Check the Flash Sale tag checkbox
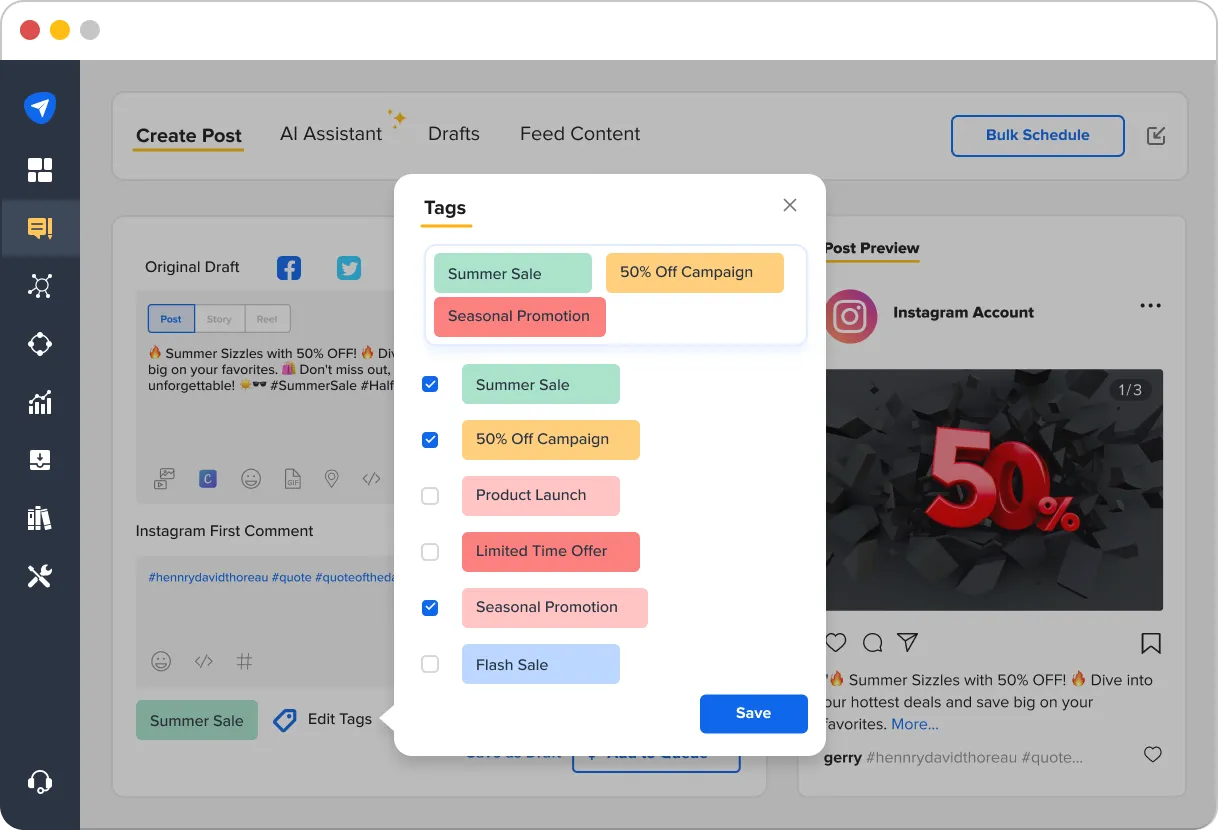 (x=430, y=664)
